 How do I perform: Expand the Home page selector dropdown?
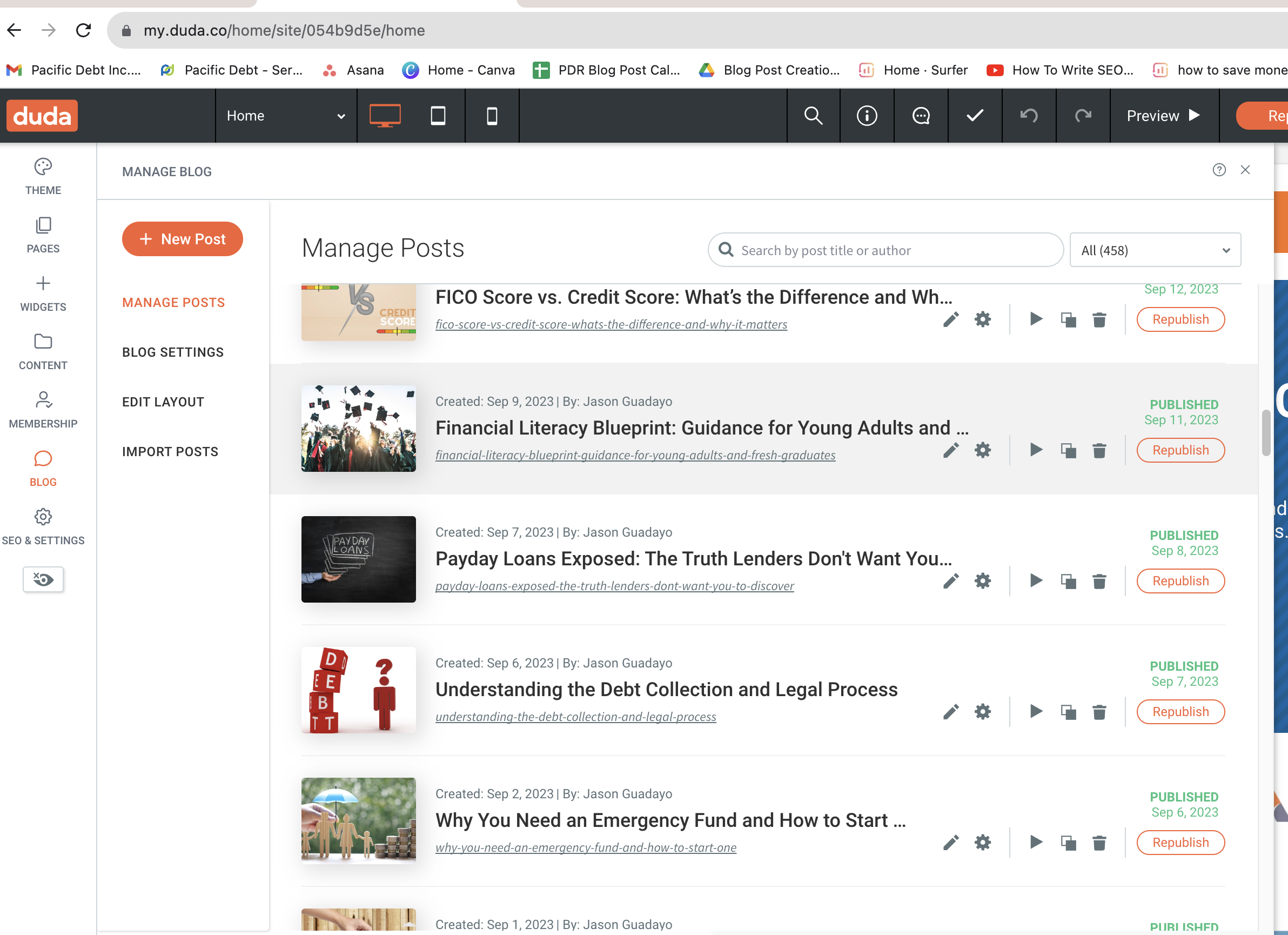tap(286, 116)
